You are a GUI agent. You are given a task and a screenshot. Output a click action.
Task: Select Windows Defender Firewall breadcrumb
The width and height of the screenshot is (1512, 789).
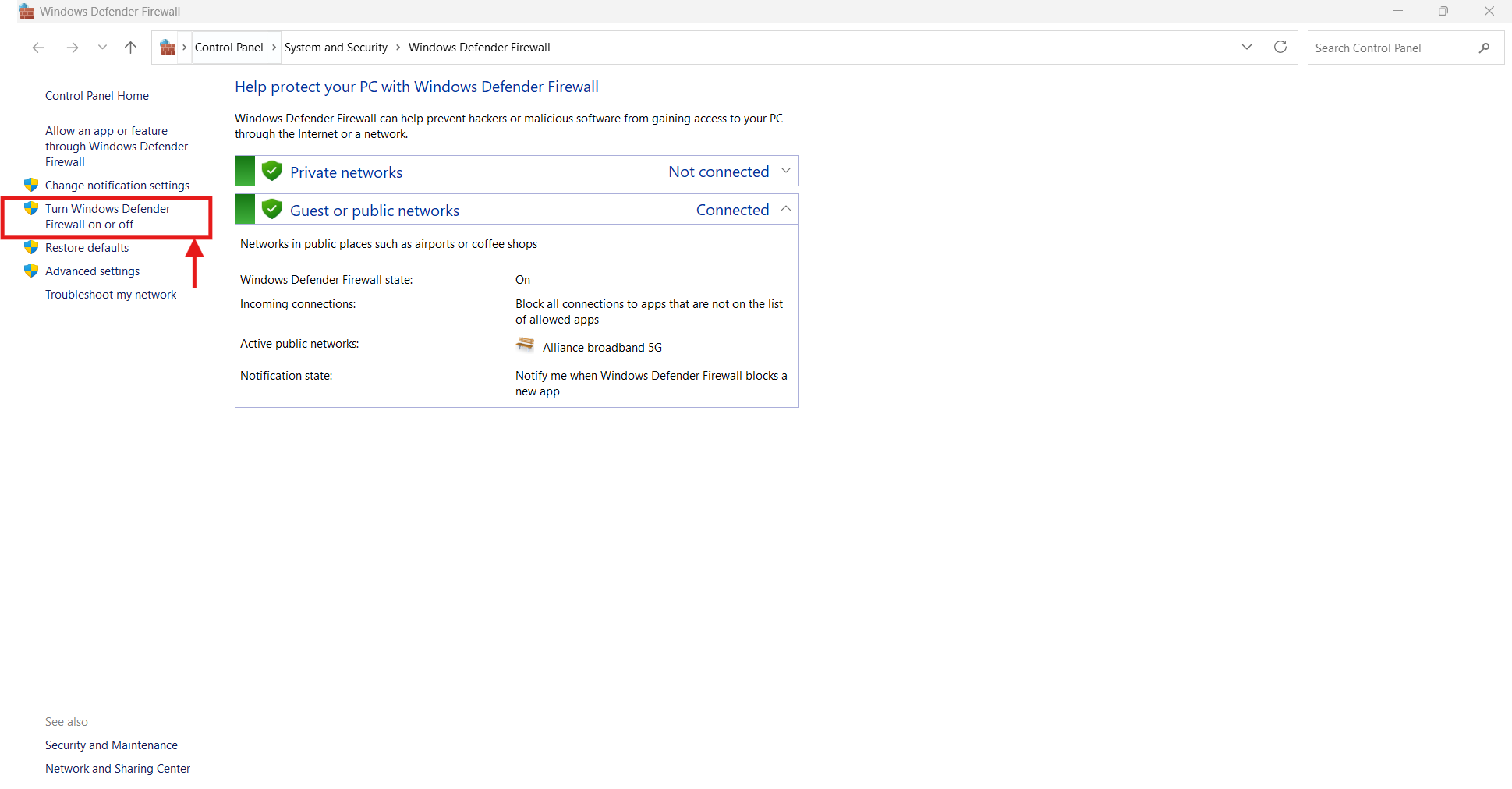coord(480,48)
